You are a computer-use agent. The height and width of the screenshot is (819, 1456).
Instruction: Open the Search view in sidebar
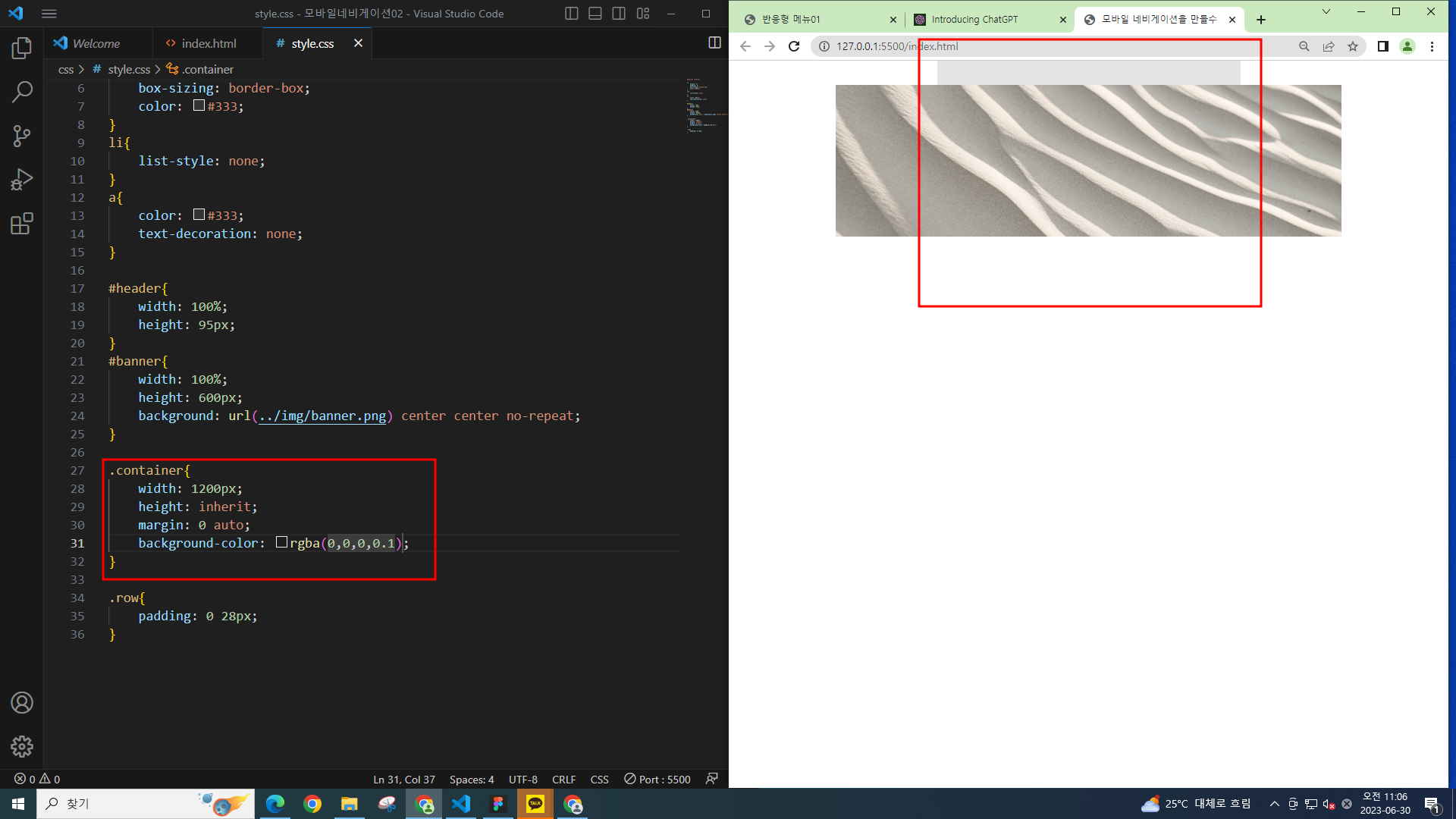[22, 93]
